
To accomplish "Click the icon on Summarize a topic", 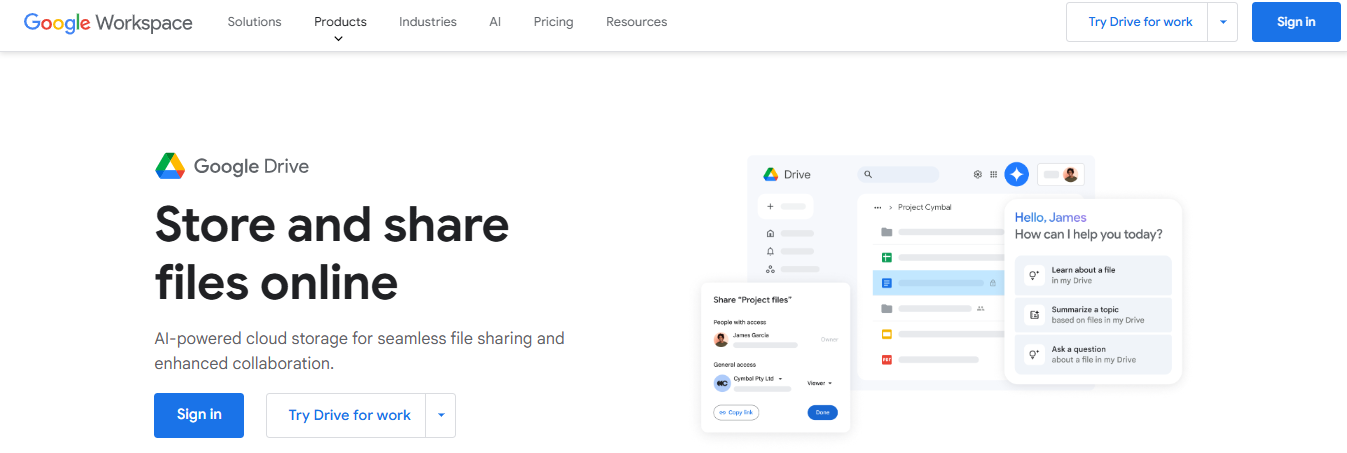I will click(x=1034, y=315).
